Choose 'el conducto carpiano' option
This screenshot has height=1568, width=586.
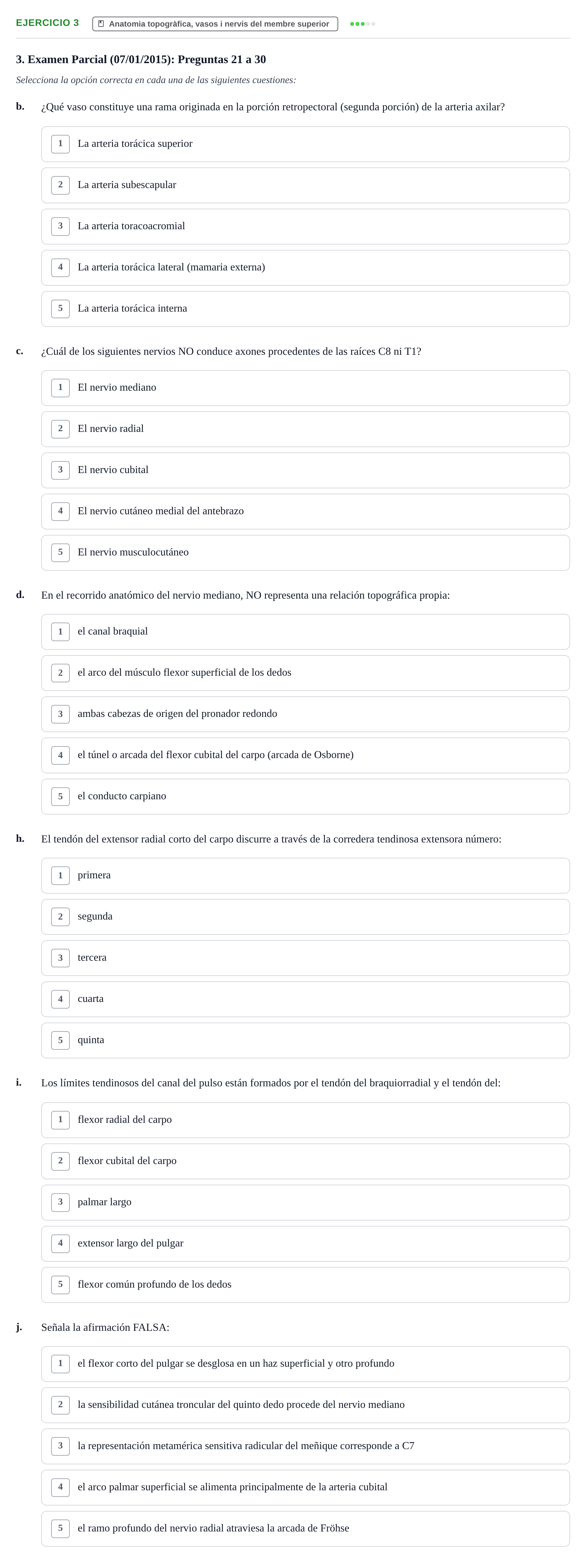(x=306, y=797)
